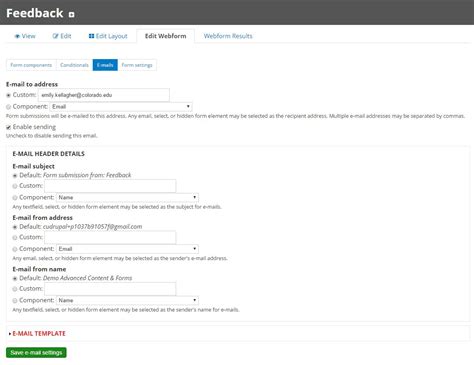The image size is (474, 365).
Task: Click the E-MAIL HEADER DETAILS heading
Action: 49,154
